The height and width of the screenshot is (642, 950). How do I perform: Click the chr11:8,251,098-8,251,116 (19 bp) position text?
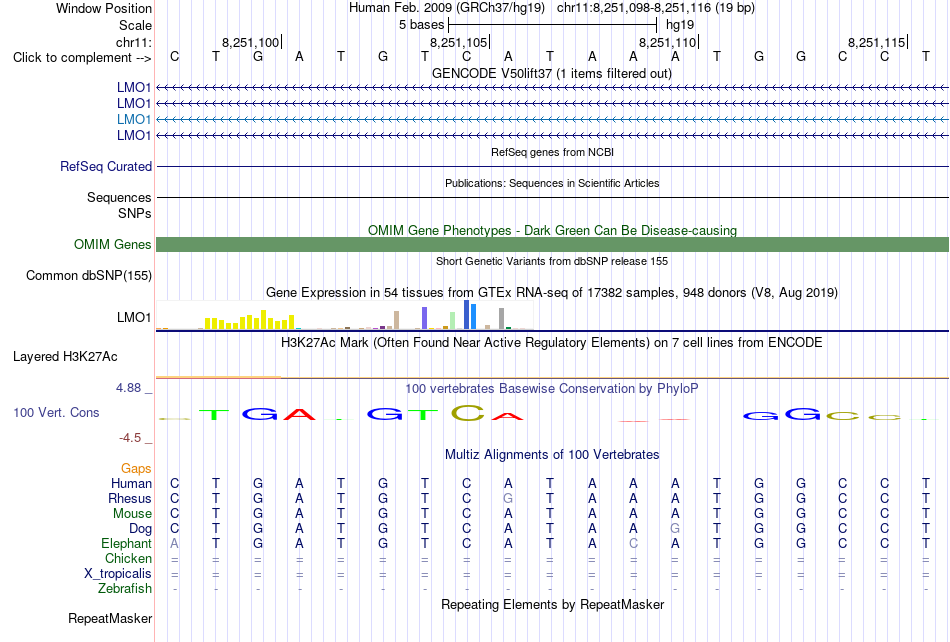(656, 8)
